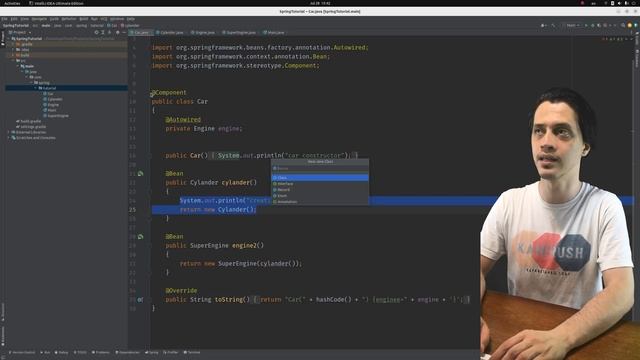This screenshot has width=640, height=360.
Task: Open the Version Control tool window
Action: coord(22,352)
